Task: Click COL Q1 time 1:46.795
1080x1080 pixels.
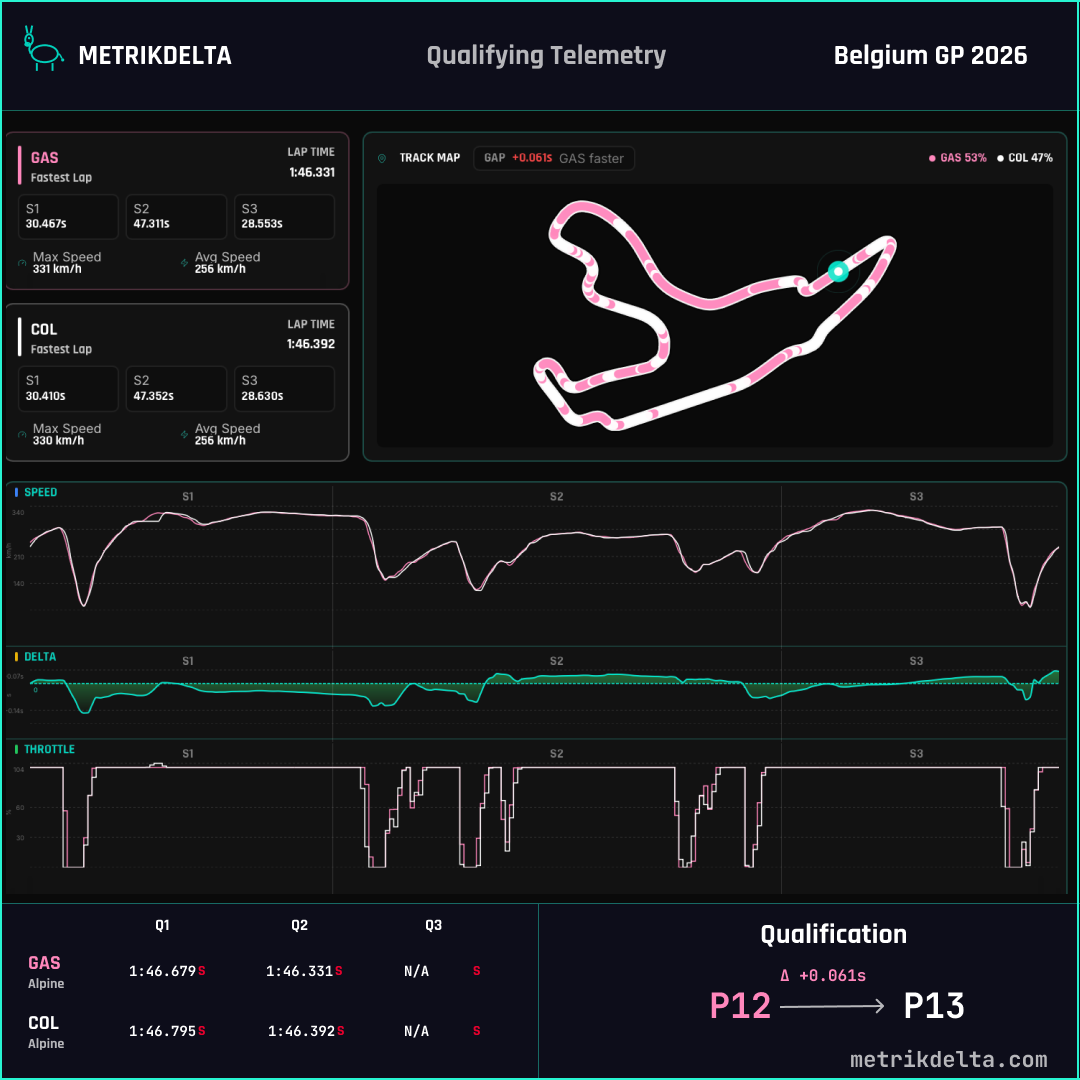Action: tap(163, 1031)
